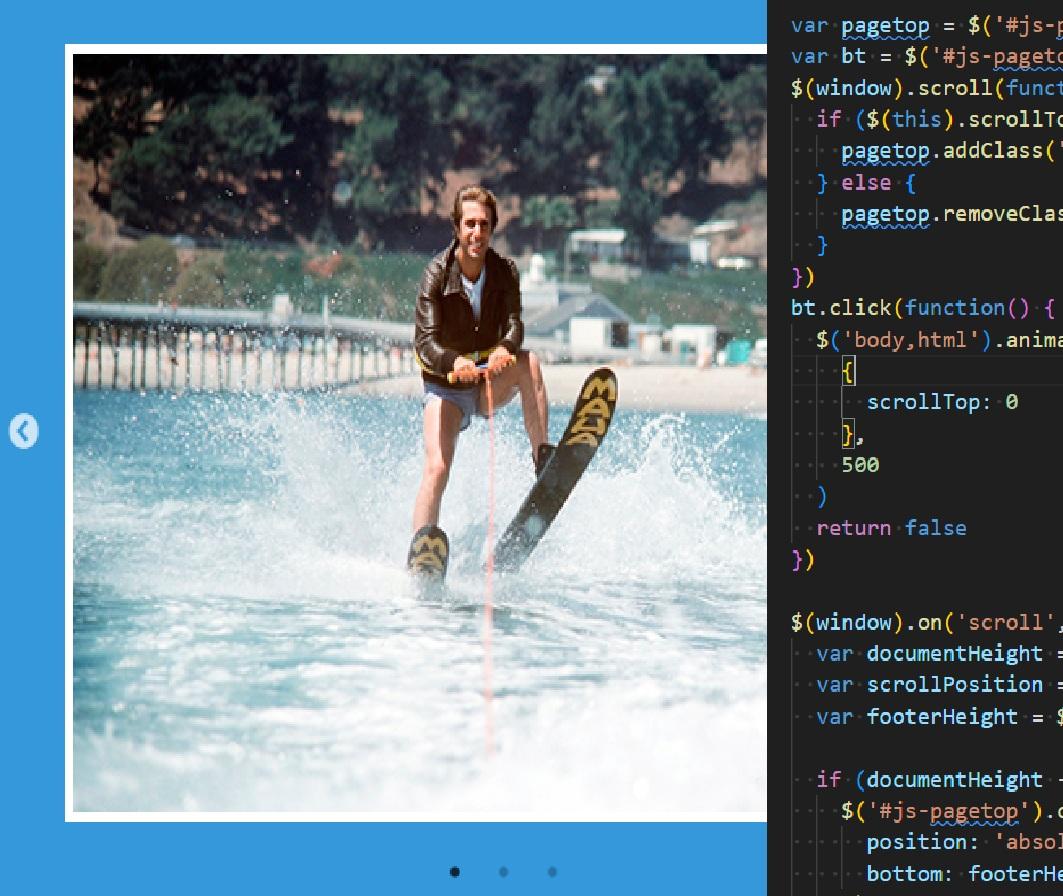Click the 'else' keyword in code
The height and width of the screenshot is (896, 1063).
[866, 183]
